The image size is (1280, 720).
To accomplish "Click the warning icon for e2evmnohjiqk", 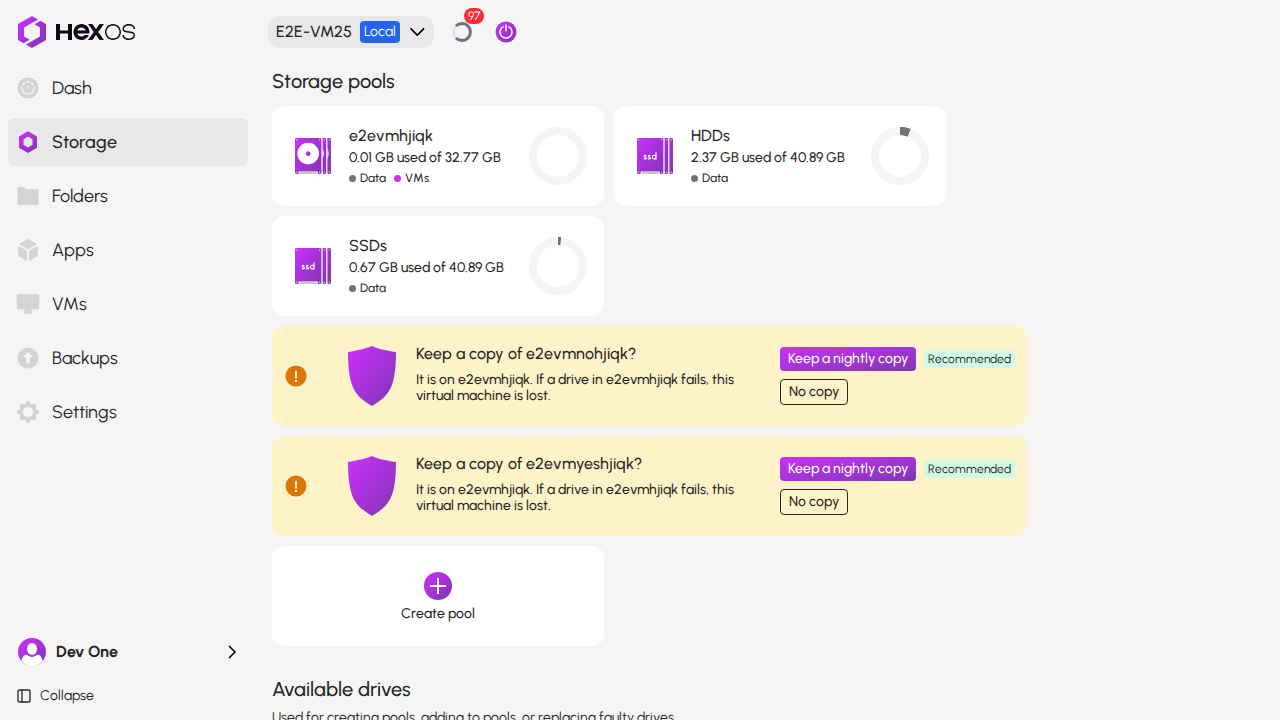I will [x=296, y=376].
